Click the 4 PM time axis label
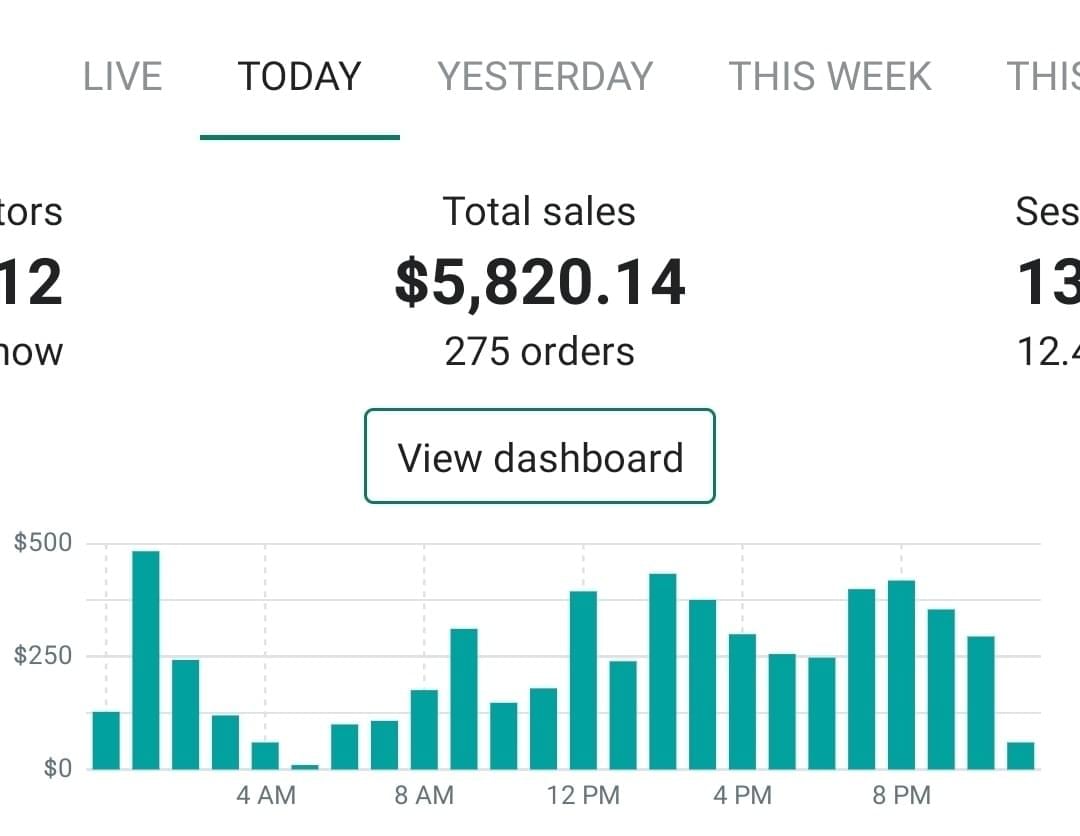Screen dimensions: 1080x836 click(742, 796)
